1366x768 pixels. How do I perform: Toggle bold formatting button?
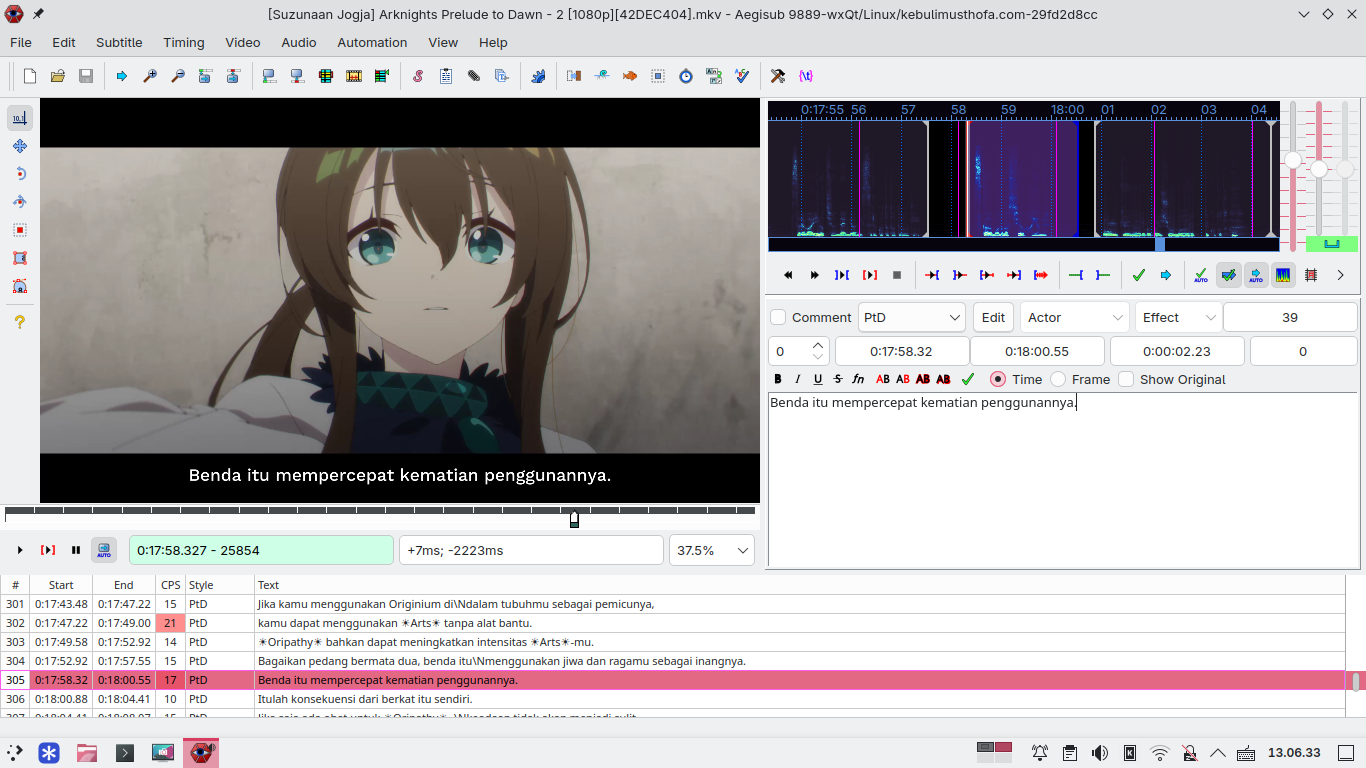[x=778, y=379]
